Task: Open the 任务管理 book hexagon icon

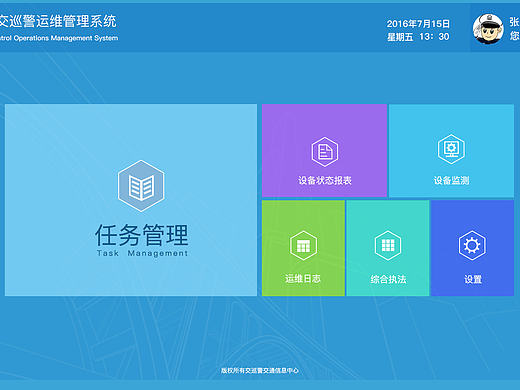Action: tap(141, 186)
